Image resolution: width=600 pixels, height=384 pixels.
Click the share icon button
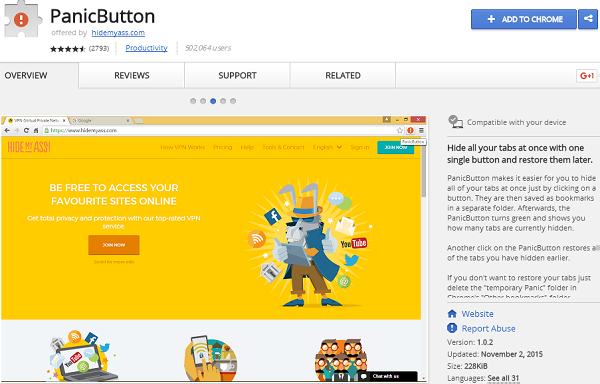point(588,19)
